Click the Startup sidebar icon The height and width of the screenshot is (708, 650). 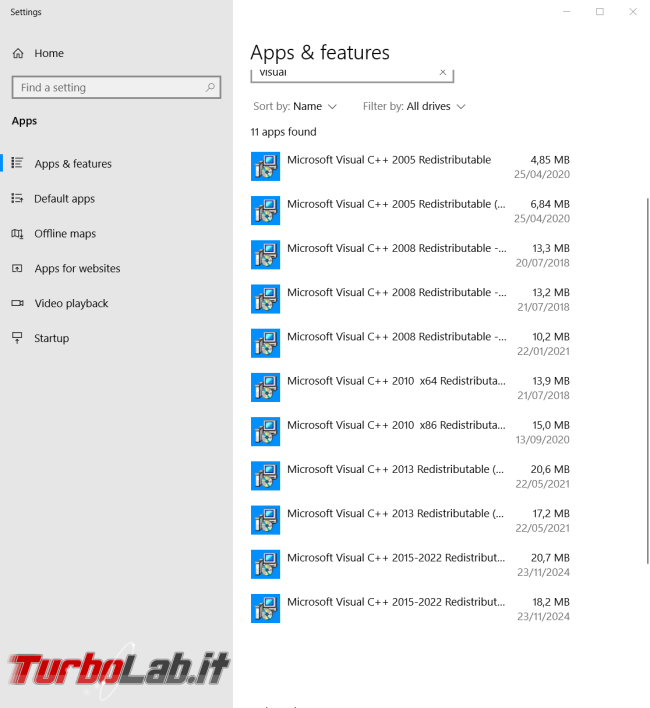[x=17, y=338]
